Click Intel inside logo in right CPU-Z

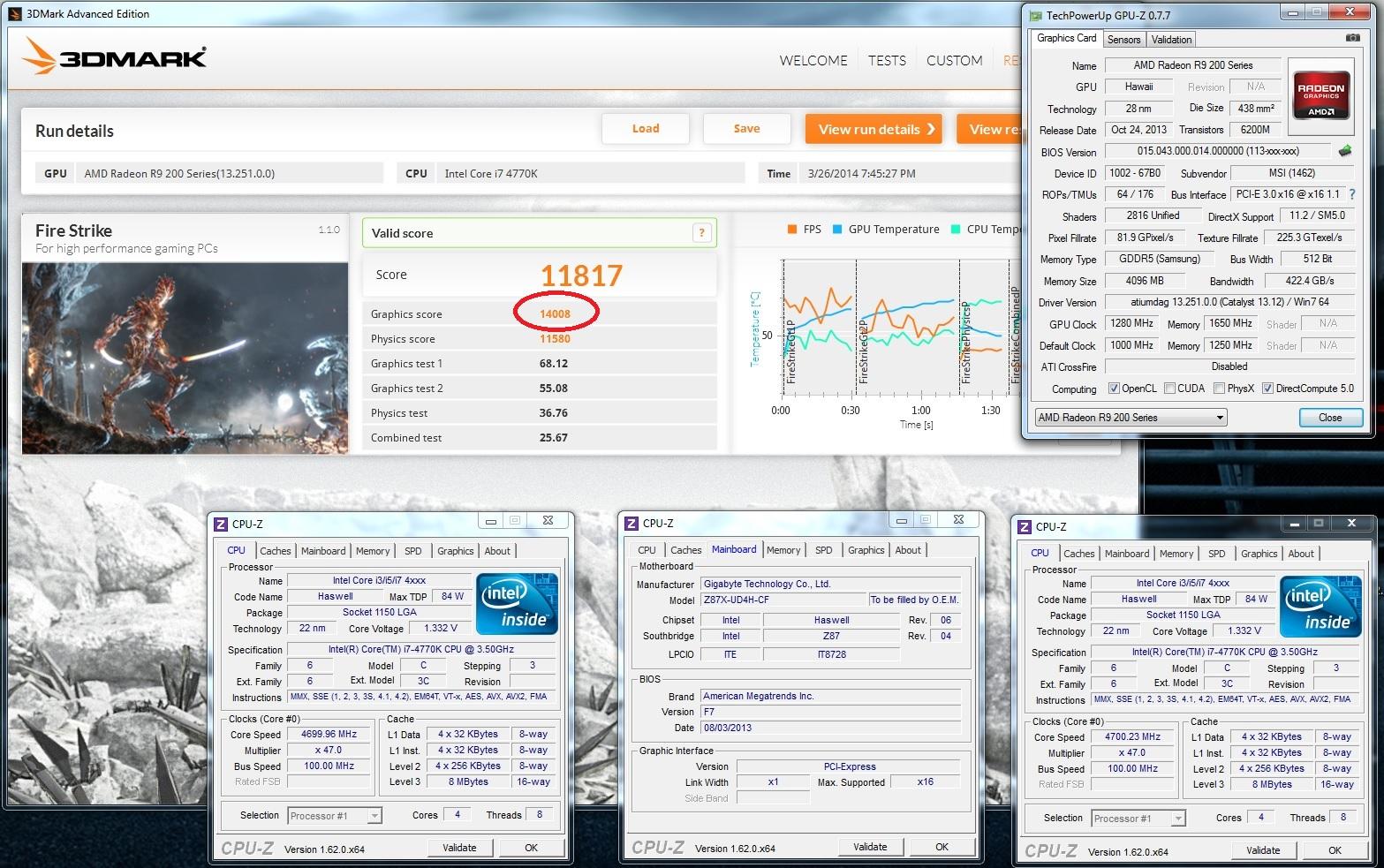pyautogui.click(x=1320, y=607)
